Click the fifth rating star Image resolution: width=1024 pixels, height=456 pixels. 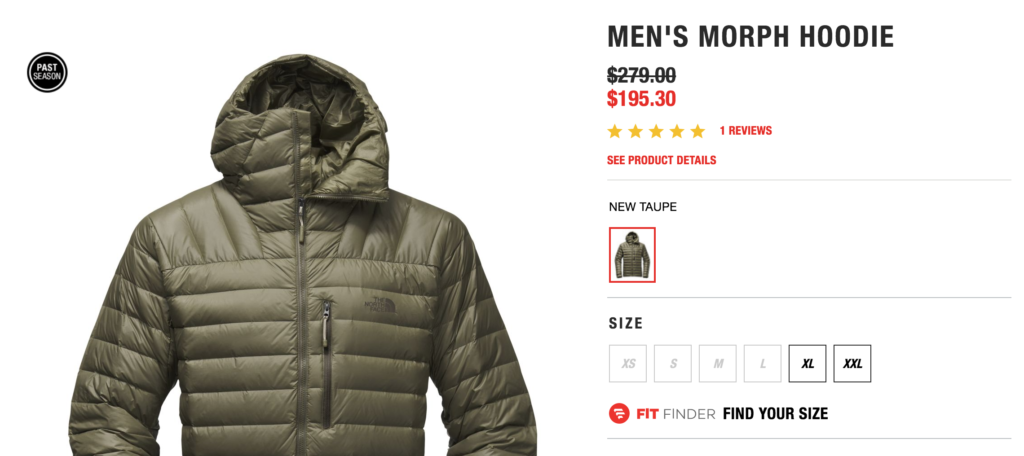pos(698,131)
